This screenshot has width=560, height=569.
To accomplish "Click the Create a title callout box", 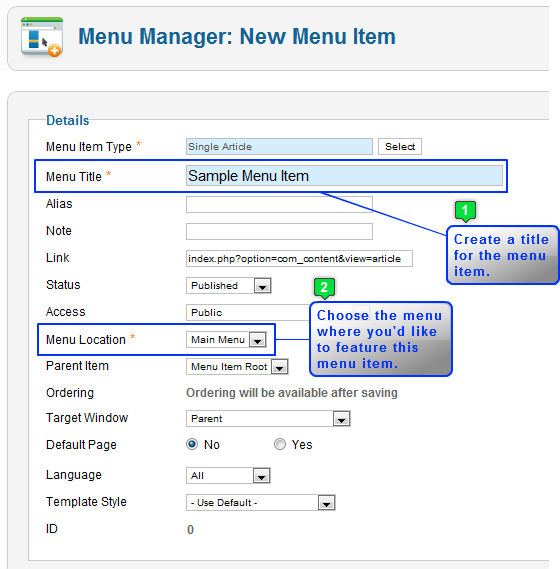I will coord(503,255).
